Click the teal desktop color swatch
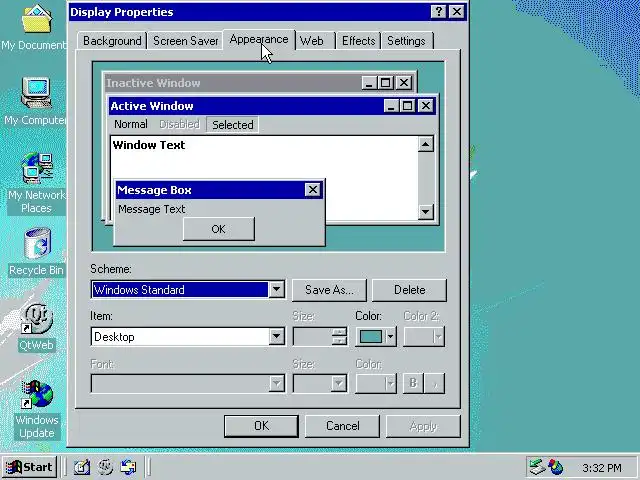Screen dimensions: 640x480 (371, 337)
